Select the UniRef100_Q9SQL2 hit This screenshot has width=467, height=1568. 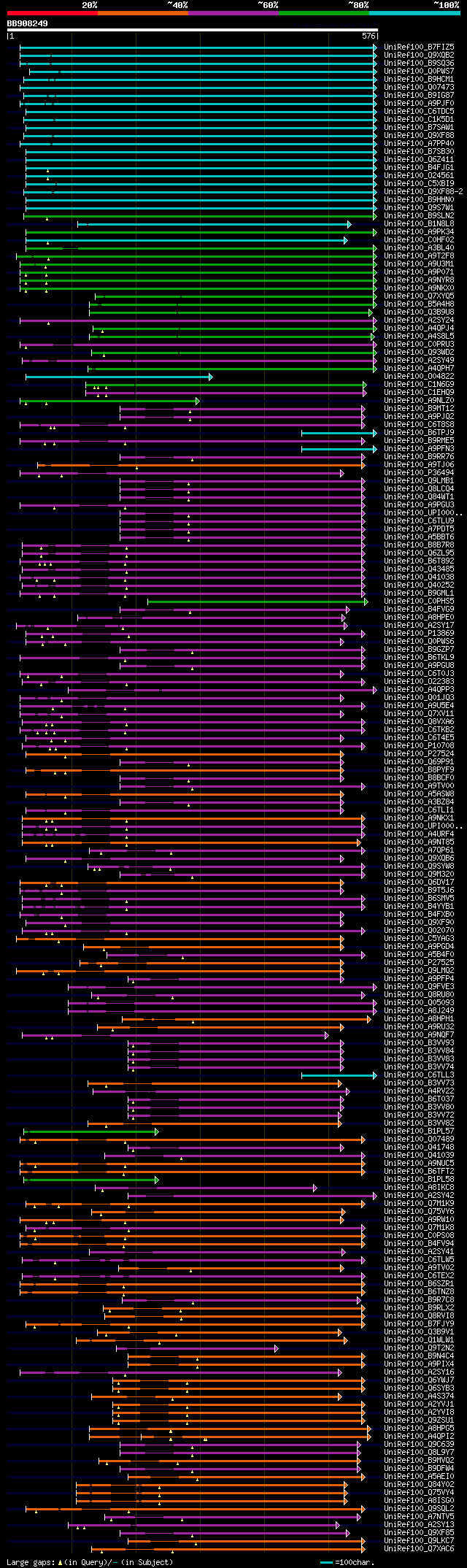coord(419,1508)
